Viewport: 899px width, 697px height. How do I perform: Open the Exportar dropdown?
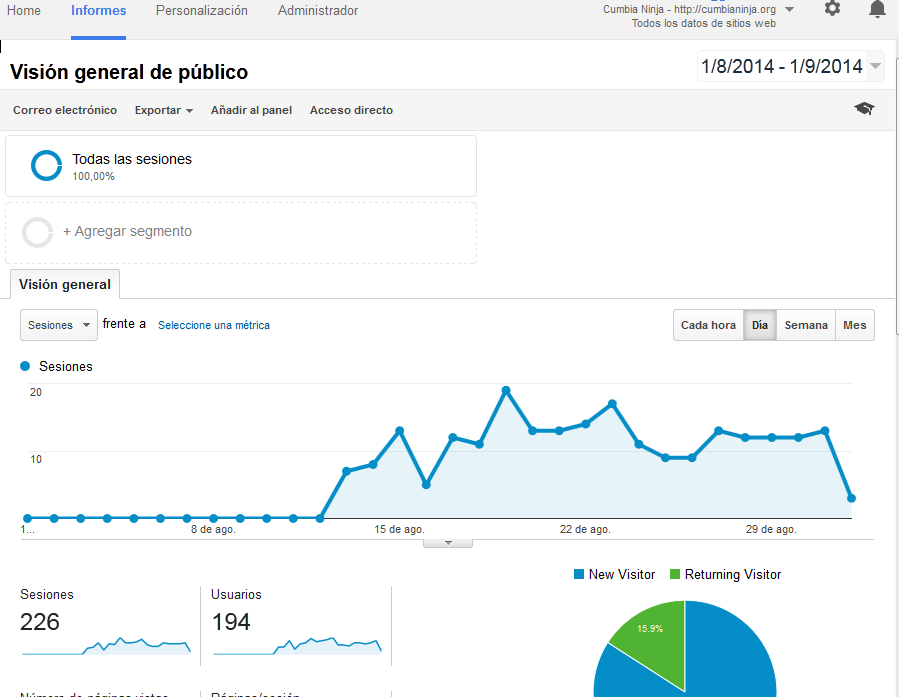(x=163, y=110)
